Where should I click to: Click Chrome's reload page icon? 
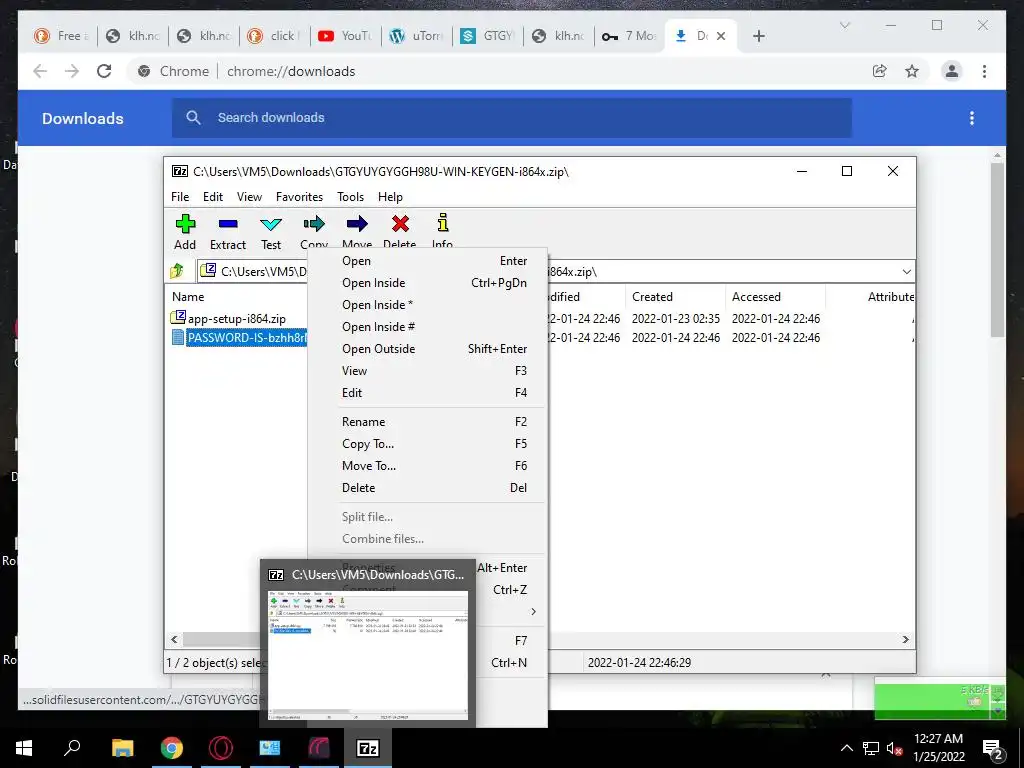coord(104,71)
